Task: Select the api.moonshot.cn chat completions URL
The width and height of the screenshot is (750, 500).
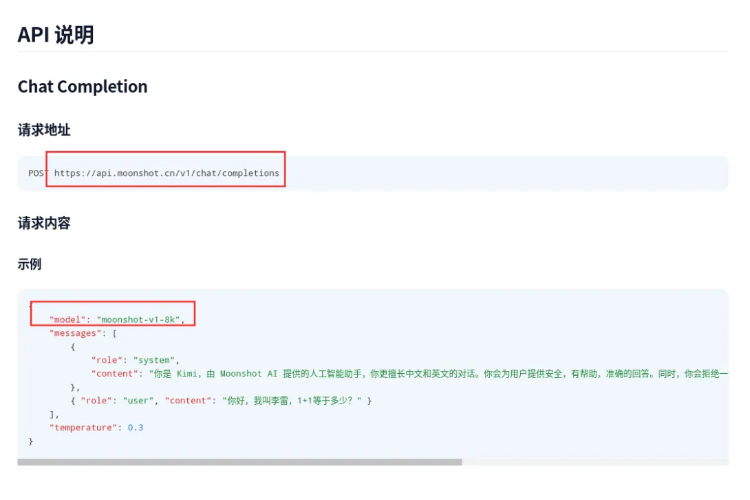Action: pyautogui.click(x=166, y=173)
